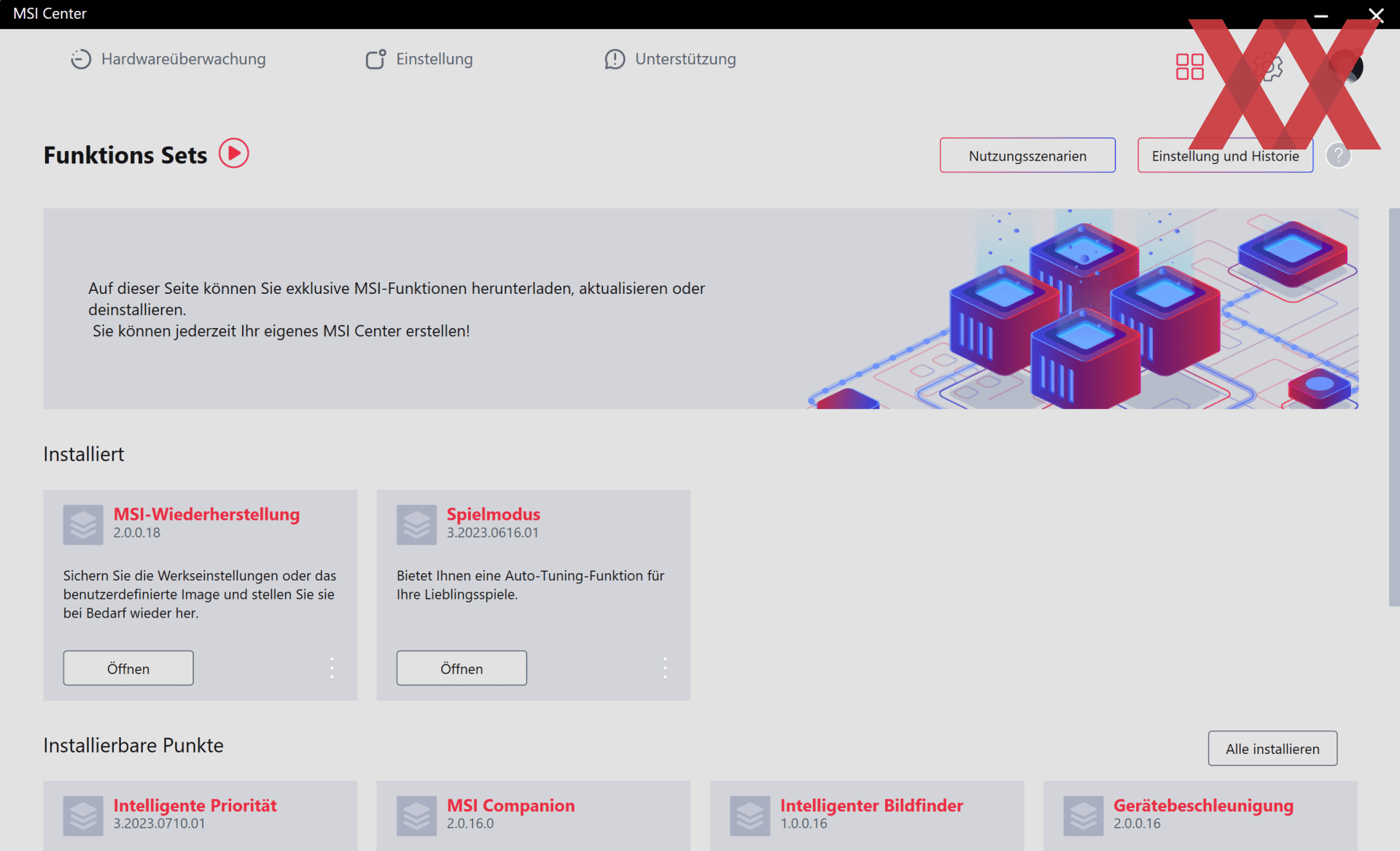Screen dimensions: 1400x851
Task: Click the Spielmodus layers icon
Action: 416,524
